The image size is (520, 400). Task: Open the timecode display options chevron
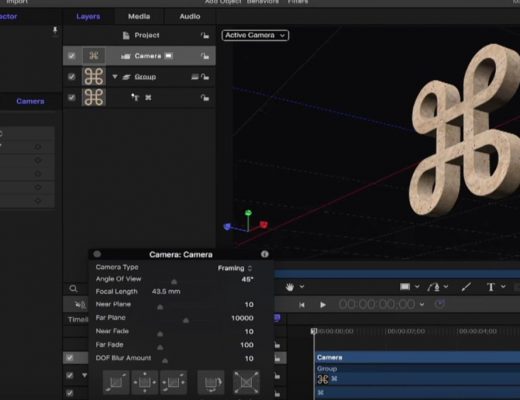[x=422, y=304]
